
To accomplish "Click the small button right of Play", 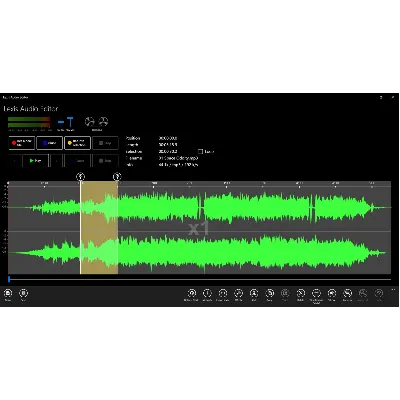I will click(x=56, y=161).
